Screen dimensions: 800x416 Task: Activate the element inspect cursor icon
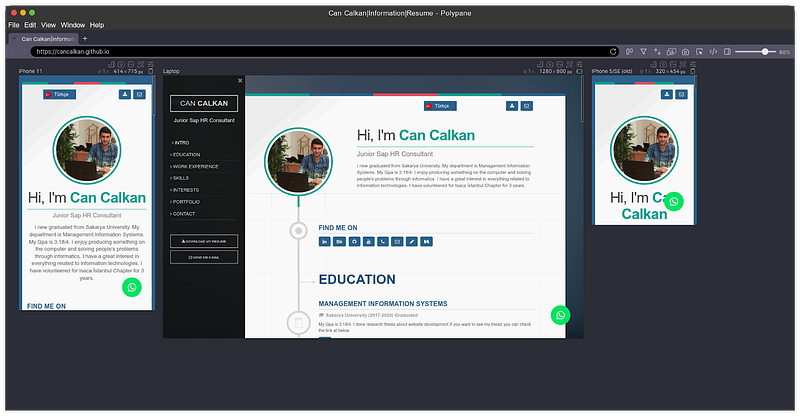click(x=699, y=52)
